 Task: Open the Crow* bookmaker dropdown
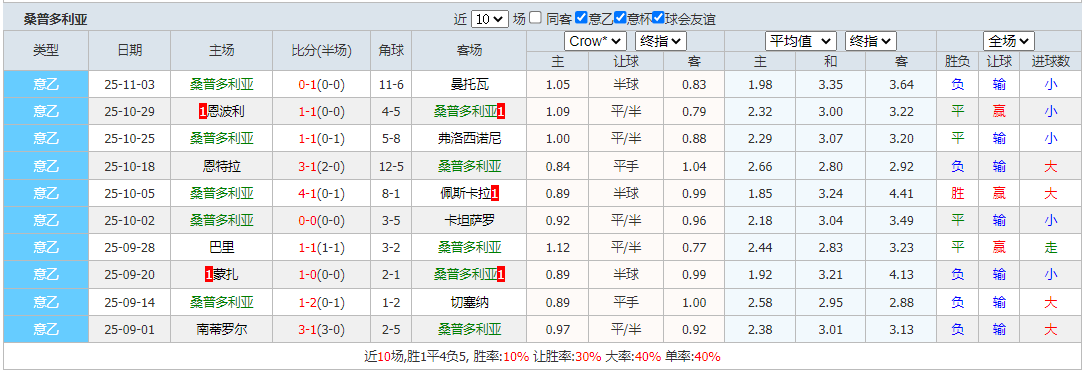pos(596,42)
